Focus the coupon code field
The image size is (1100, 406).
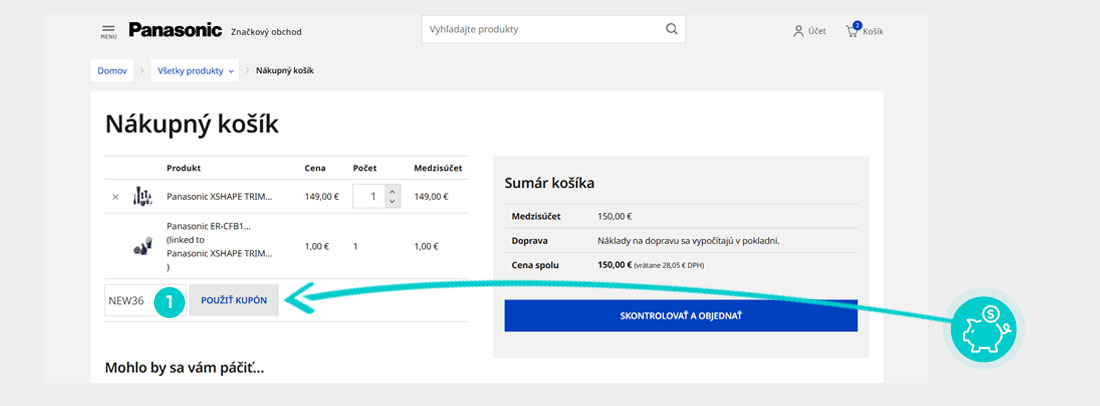point(130,300)
